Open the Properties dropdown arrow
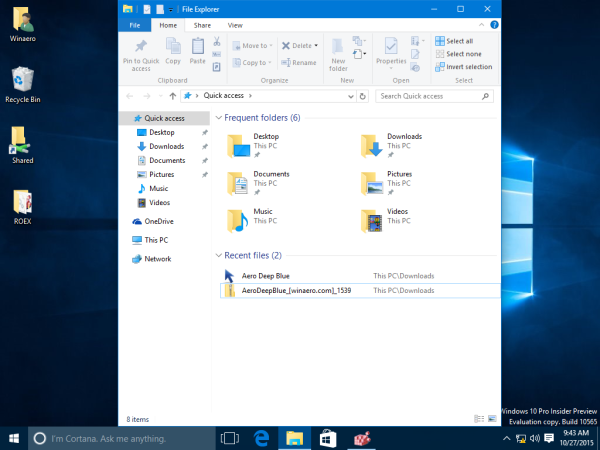This screenshot has height=450, width=600. point(391,69)
